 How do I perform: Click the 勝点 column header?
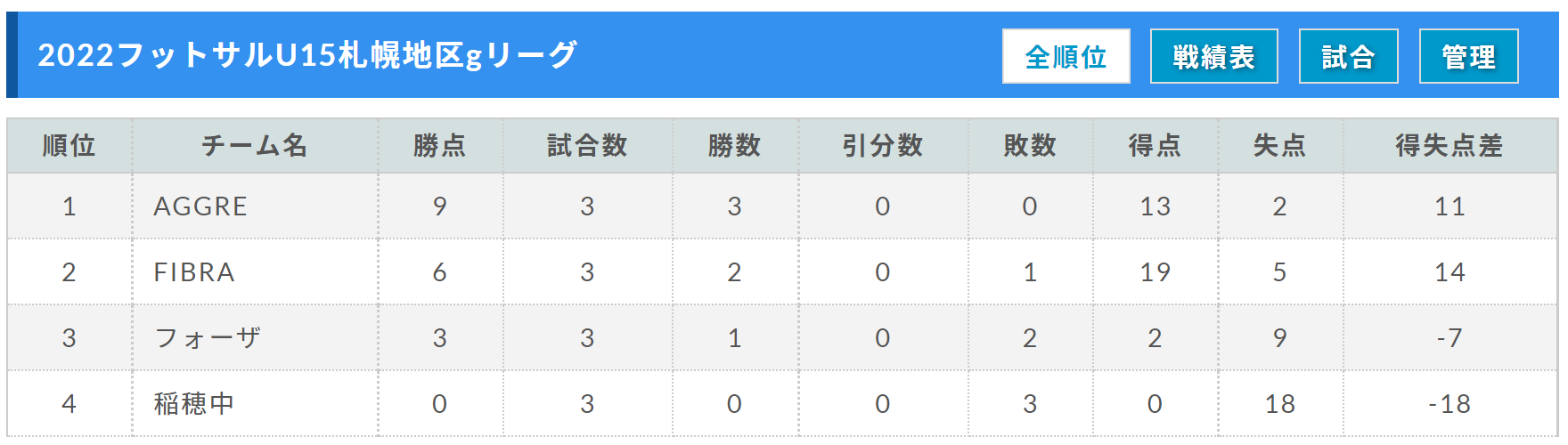[440, 145]
